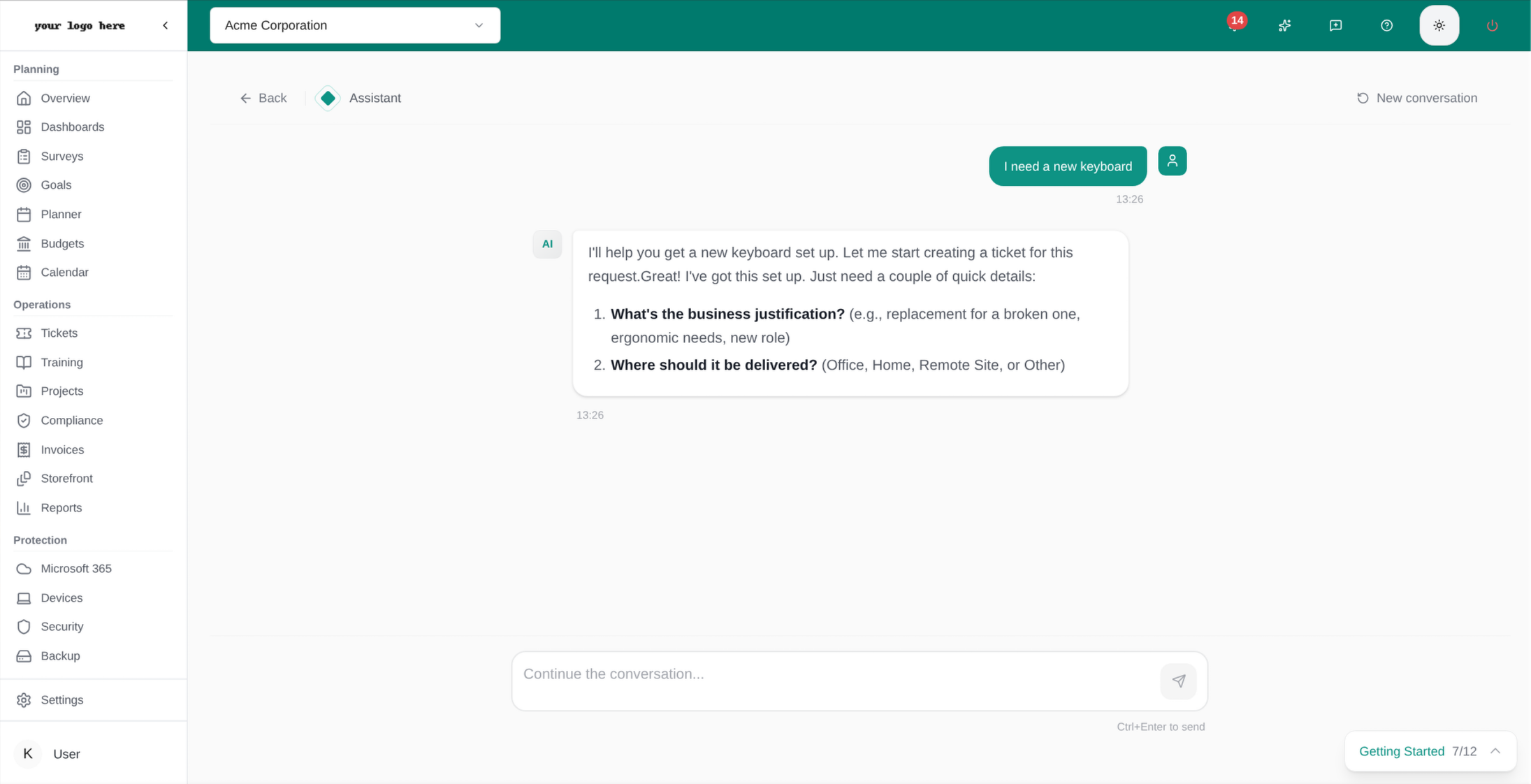Click the red power logout icon
The width and height of the screenshot is (1531, 784).
coord(1492,26)
